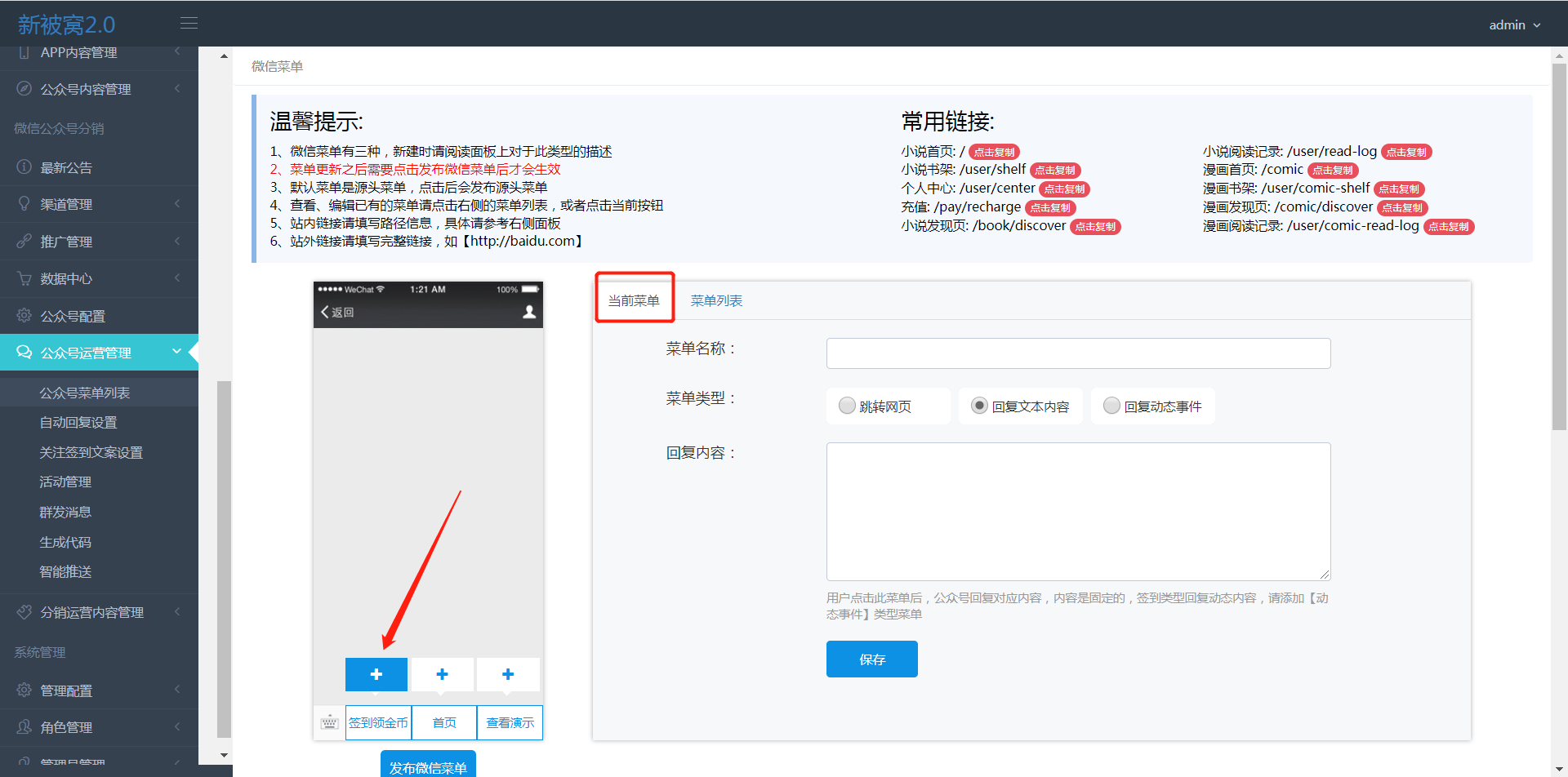This screenshot has width=1568, height=777.
Task: Copy the 漫画书架 /user/comic-shelf link
Action: pos(1399,189)
